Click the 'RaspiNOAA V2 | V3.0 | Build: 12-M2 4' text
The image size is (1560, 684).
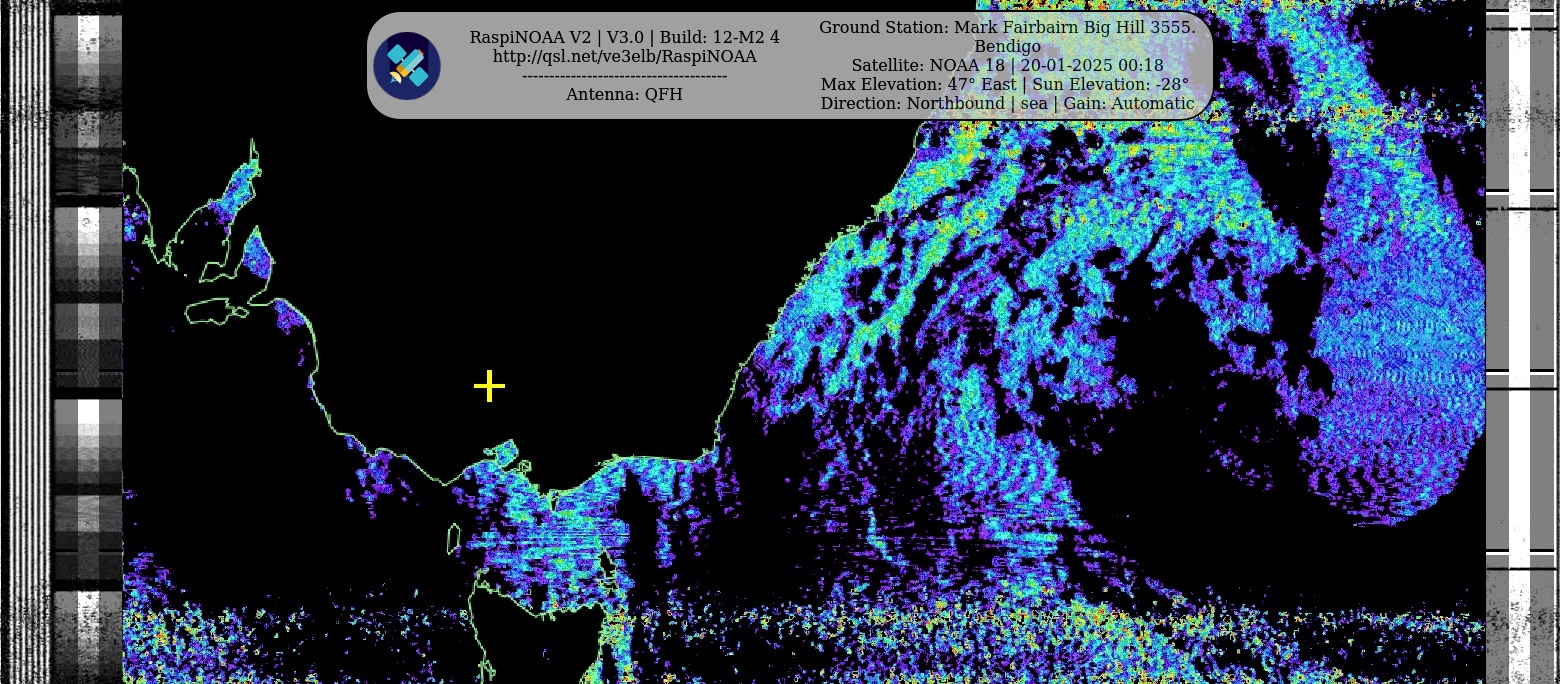[625, 37]
